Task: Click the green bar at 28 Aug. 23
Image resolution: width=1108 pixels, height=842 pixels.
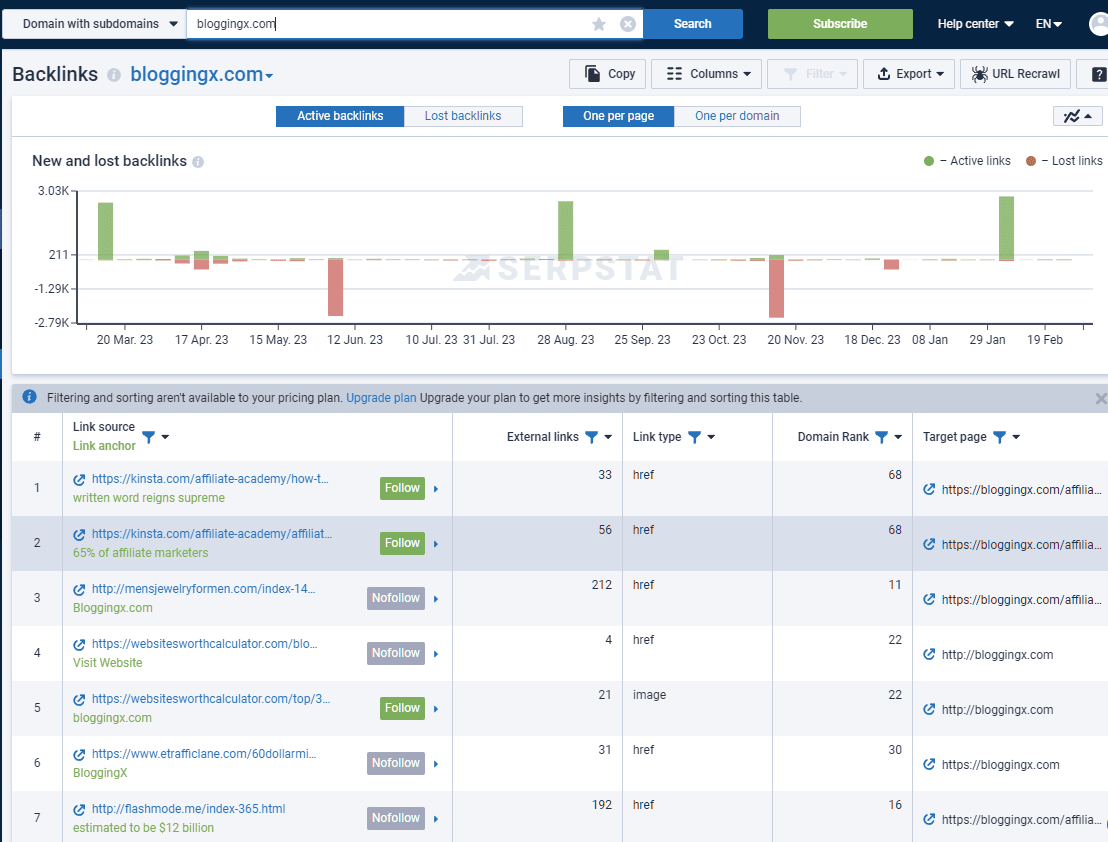Action: coord(565,230)
